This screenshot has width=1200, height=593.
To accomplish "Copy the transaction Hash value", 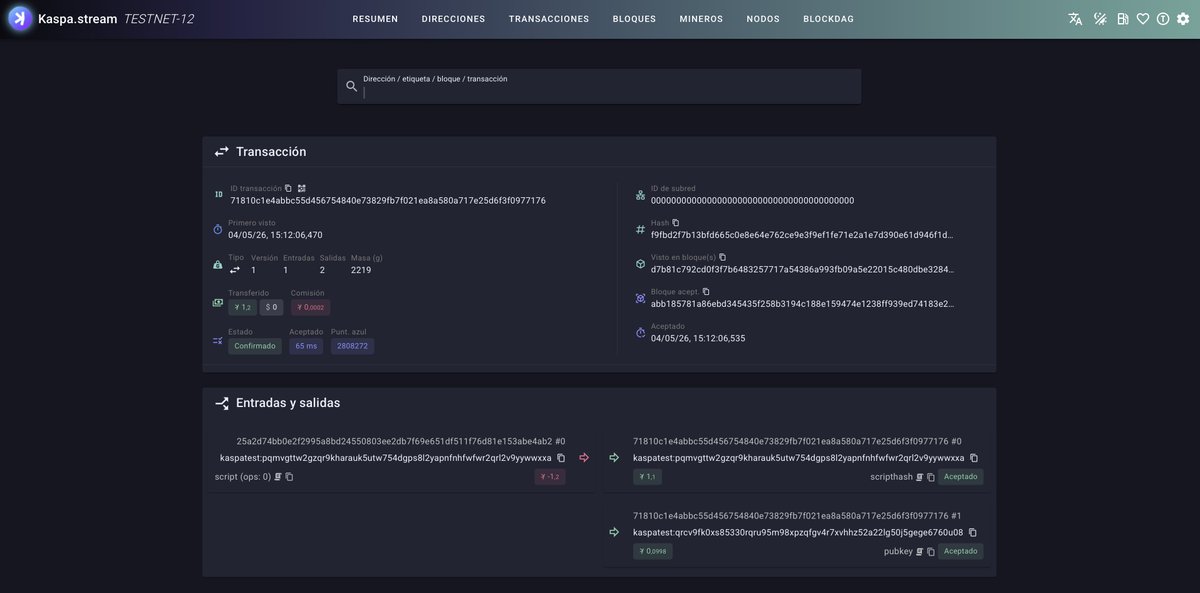I will [x=676, y=223].
